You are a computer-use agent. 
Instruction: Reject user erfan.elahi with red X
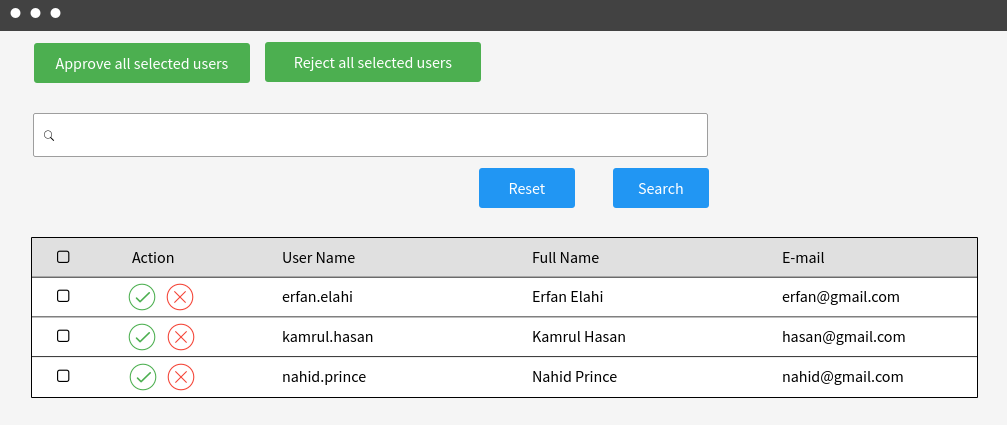(x=180, y=297)
